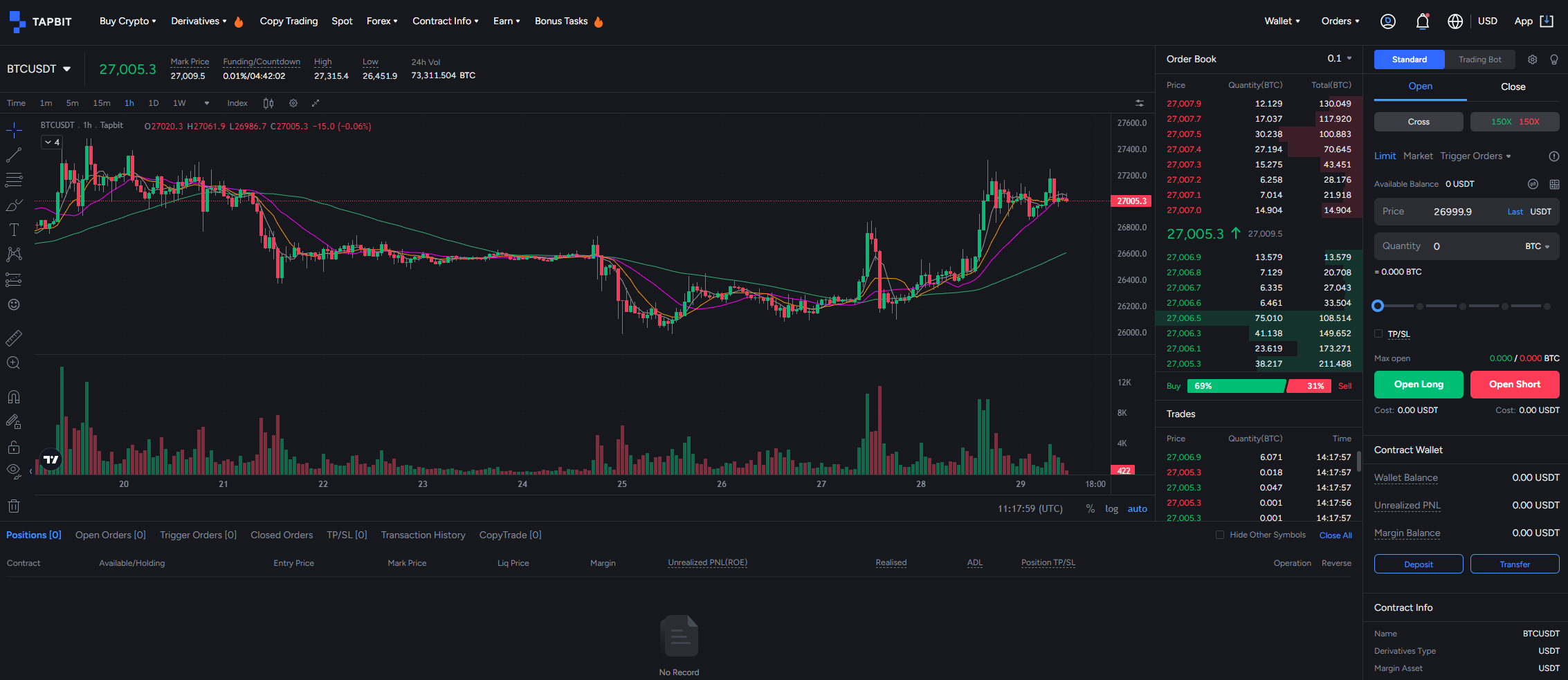Adjust leverage with 150X button

click(1515, 122)
